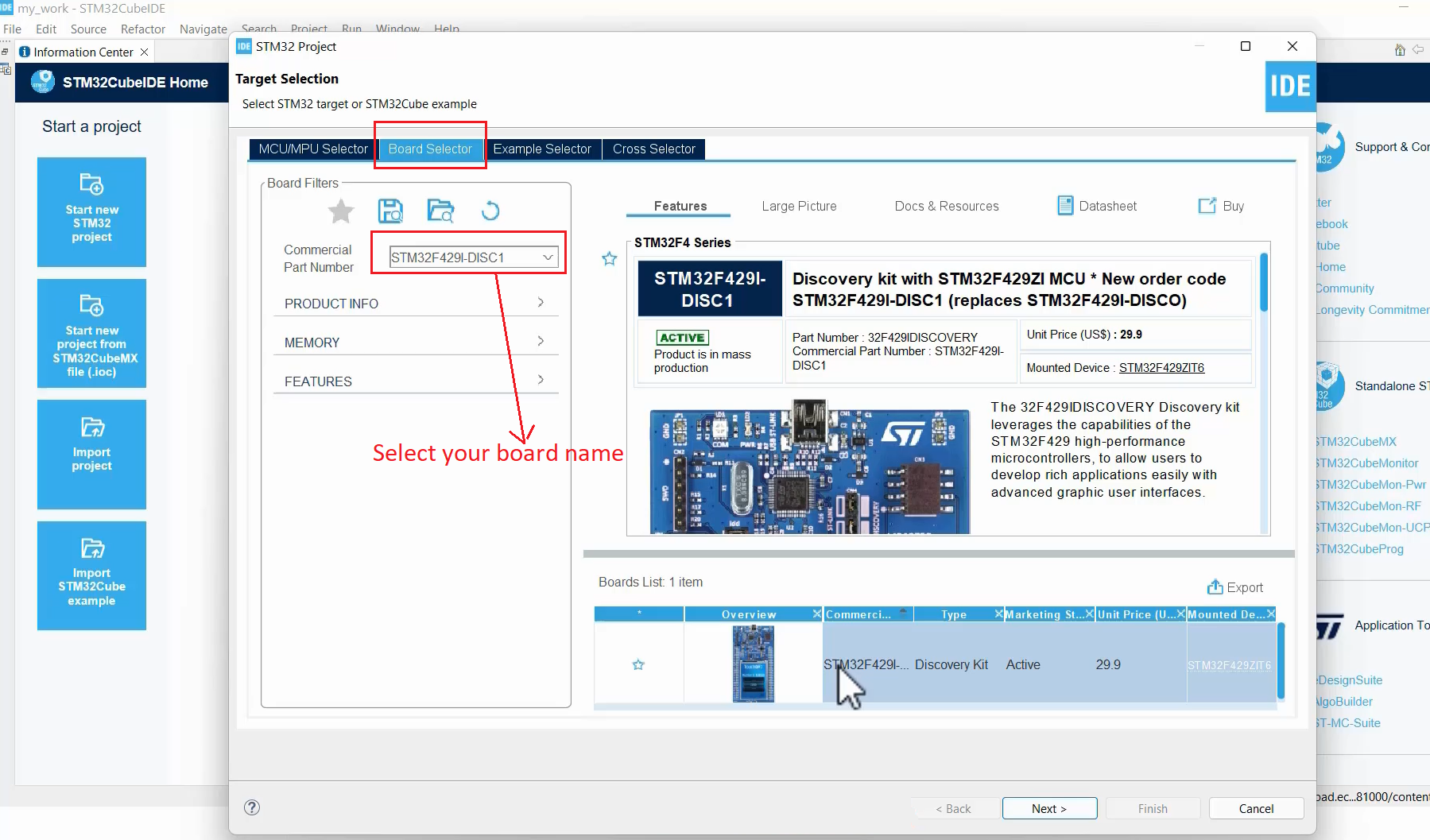
Task: Expand the PRODUCT INFO filter section
Action: [x=415, y=304]
